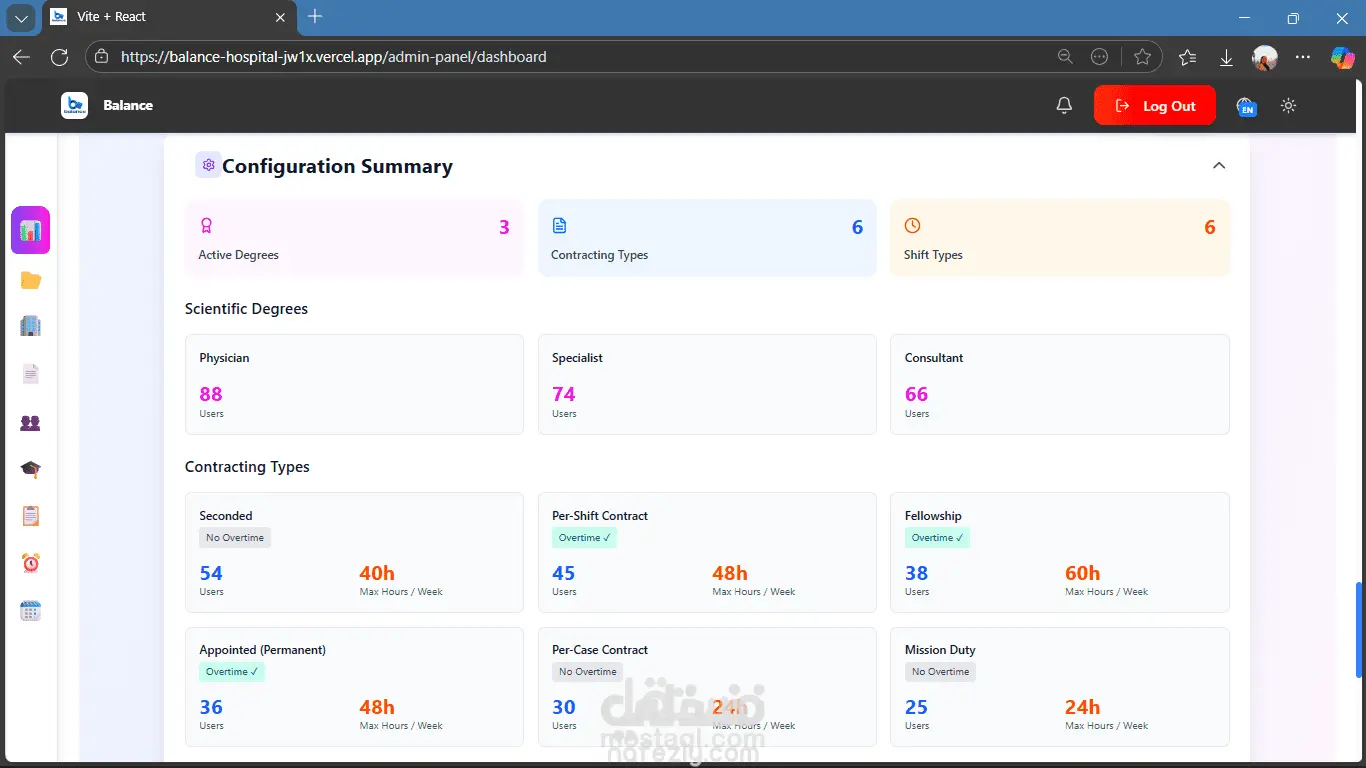The image size is (1366, 768).
Task: Open the browser profile avatar
Action: tap(1265, 57)
